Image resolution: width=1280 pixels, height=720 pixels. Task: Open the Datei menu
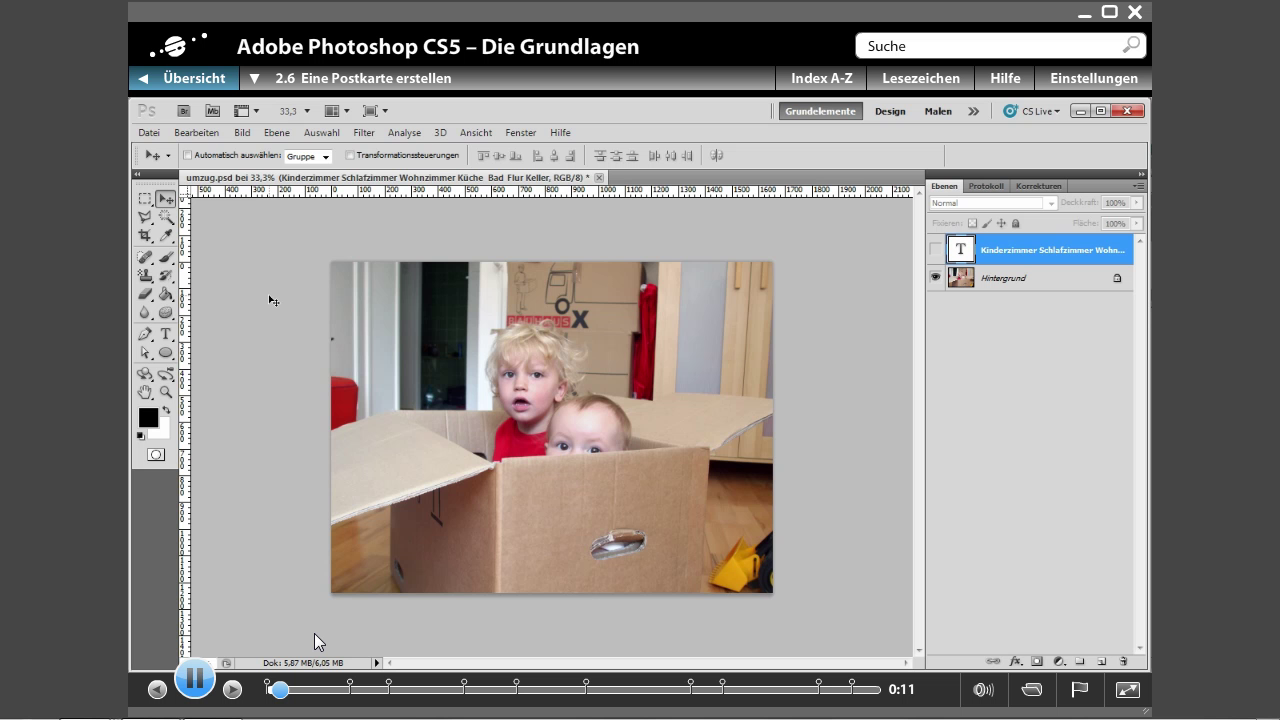(x=149, y=132)
